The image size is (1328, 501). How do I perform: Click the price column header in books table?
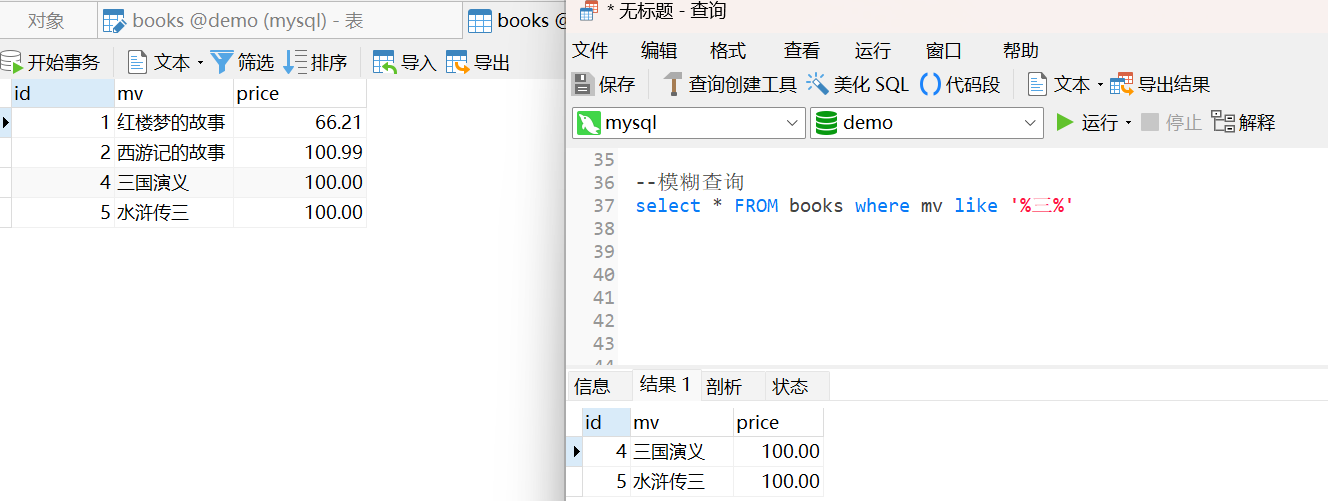point(300,94)
